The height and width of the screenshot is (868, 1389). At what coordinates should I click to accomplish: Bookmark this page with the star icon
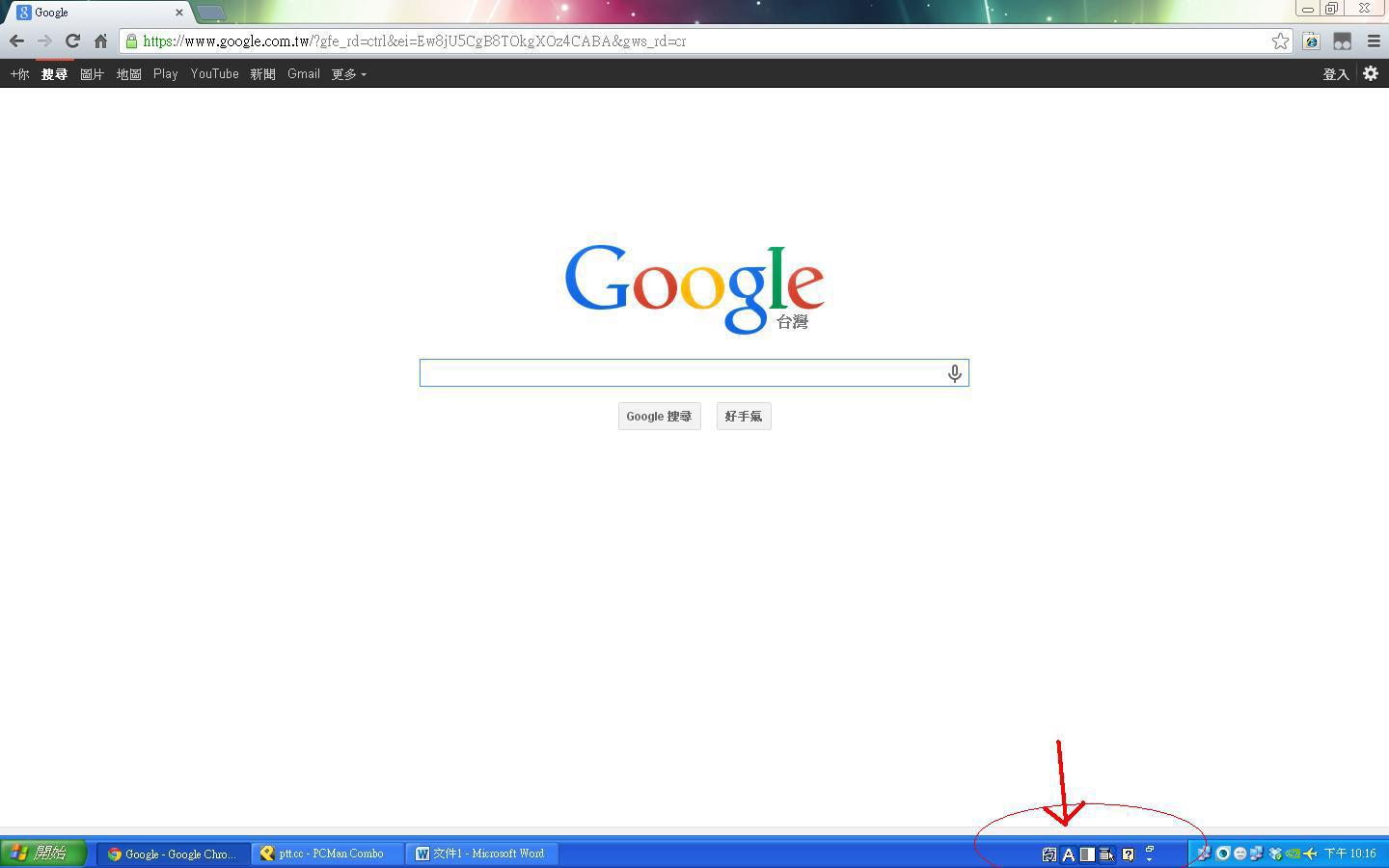click(1280, 41)
